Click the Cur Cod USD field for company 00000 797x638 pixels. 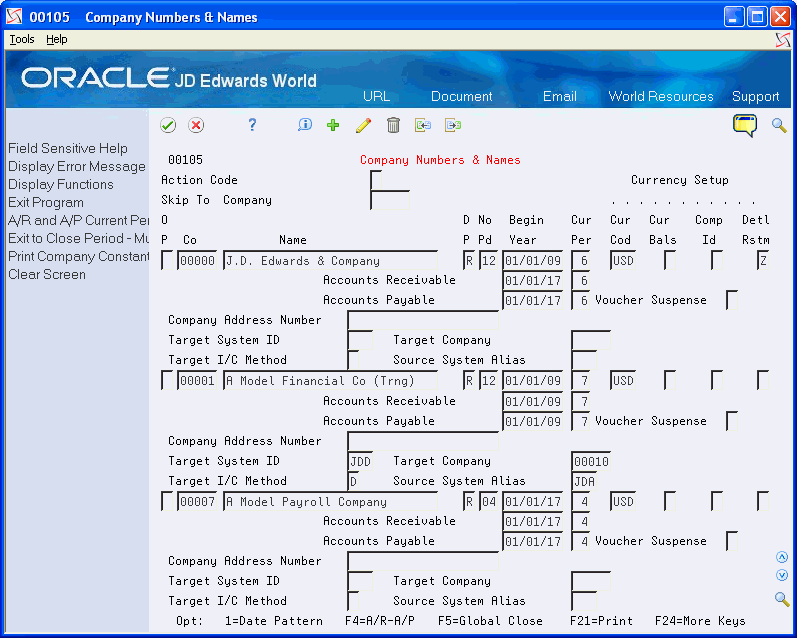623,260
